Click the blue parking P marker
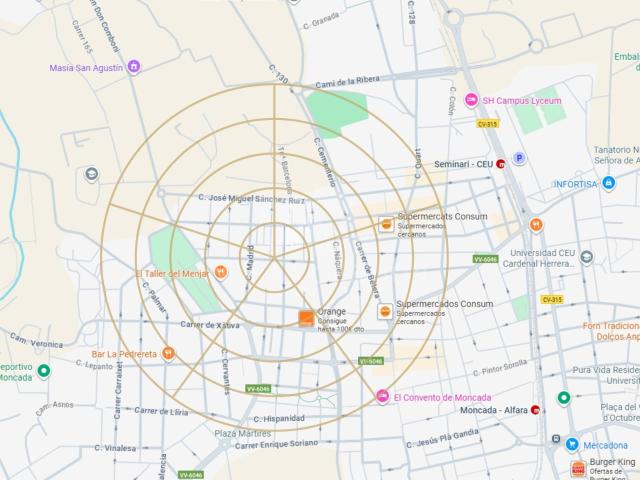640x480 pixels. point(519,158)
